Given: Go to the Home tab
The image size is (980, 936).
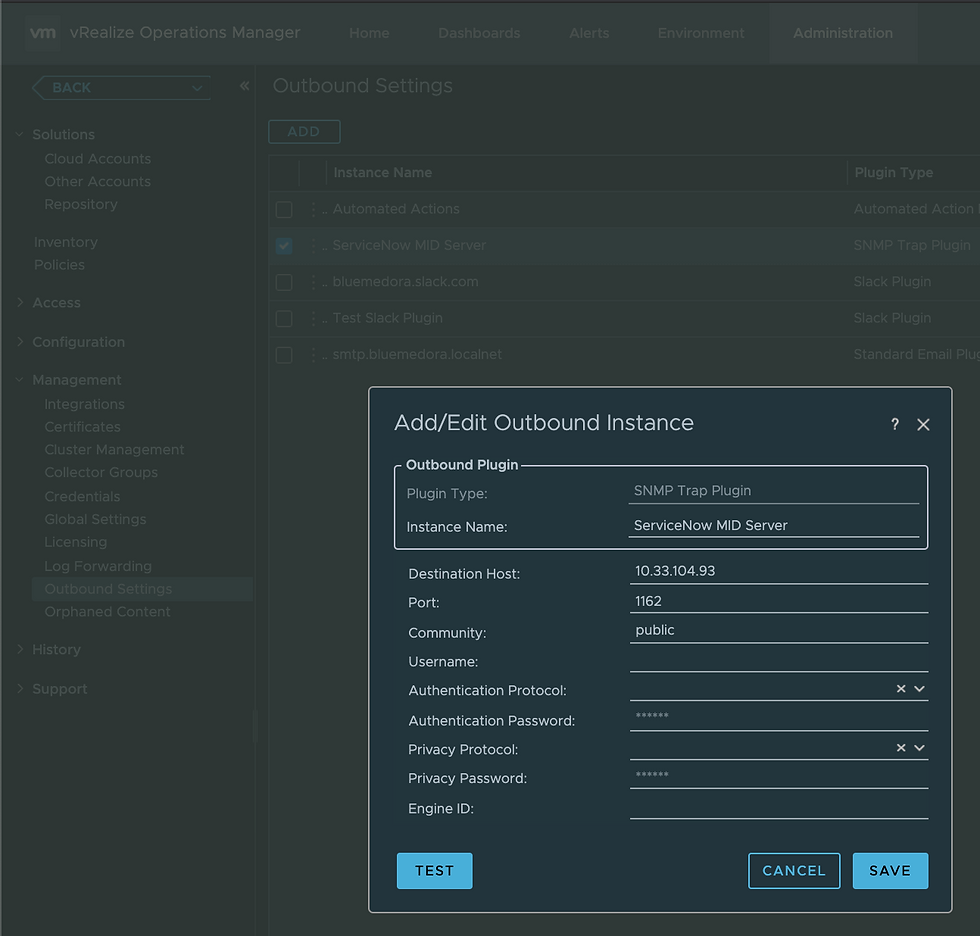Looking at the screenshot, I should 369,33.
